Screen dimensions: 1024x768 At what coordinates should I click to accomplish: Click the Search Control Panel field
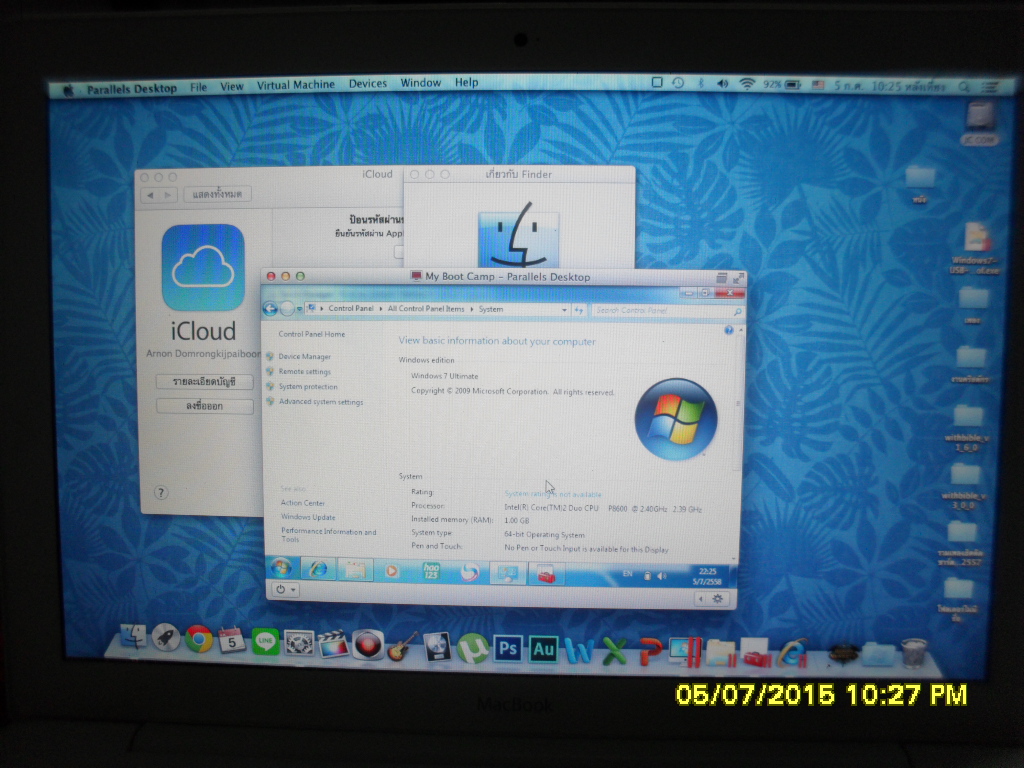pyautogui.click(x=669, y=311)
